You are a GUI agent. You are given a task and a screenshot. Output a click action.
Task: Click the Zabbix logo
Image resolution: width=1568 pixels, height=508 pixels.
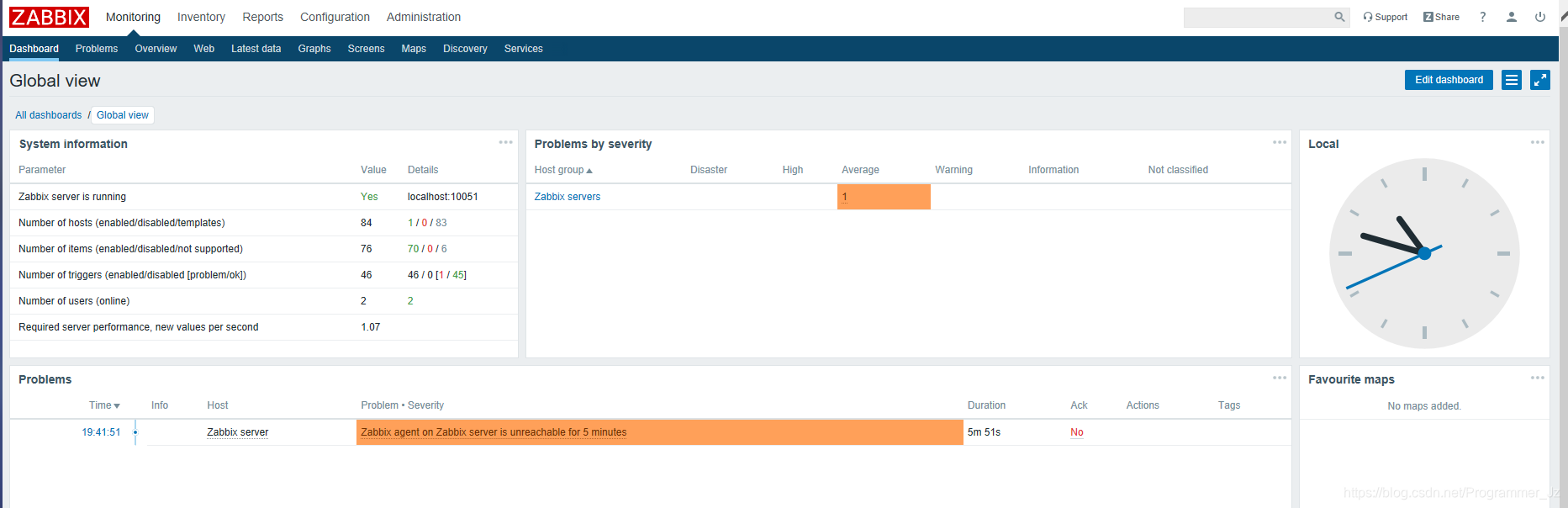point(49,17)
